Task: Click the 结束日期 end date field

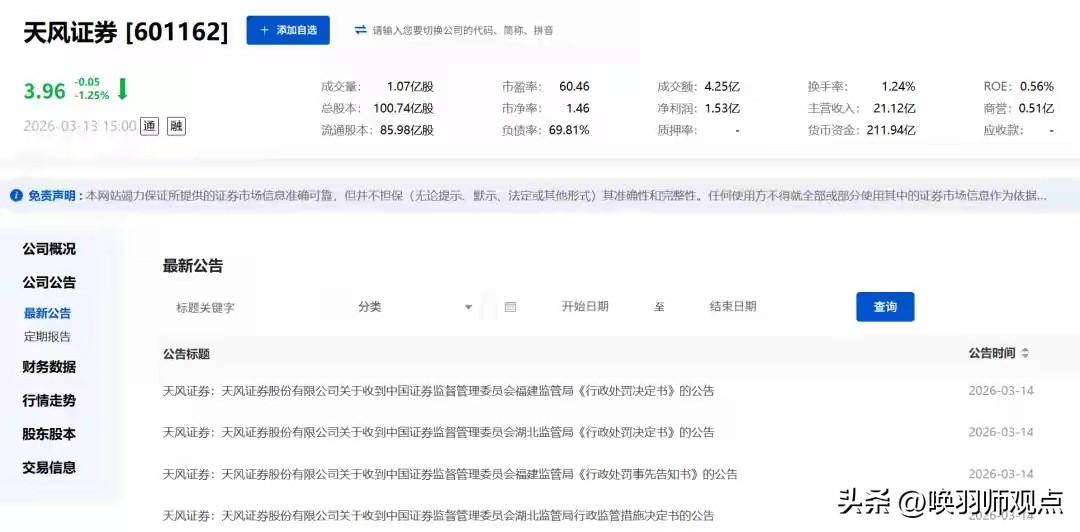Action: point(733,307)
